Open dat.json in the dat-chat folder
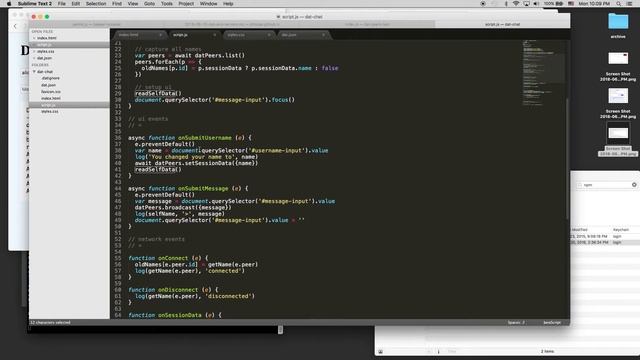Screen dimensions: 640x360 [x=48, y=85]
